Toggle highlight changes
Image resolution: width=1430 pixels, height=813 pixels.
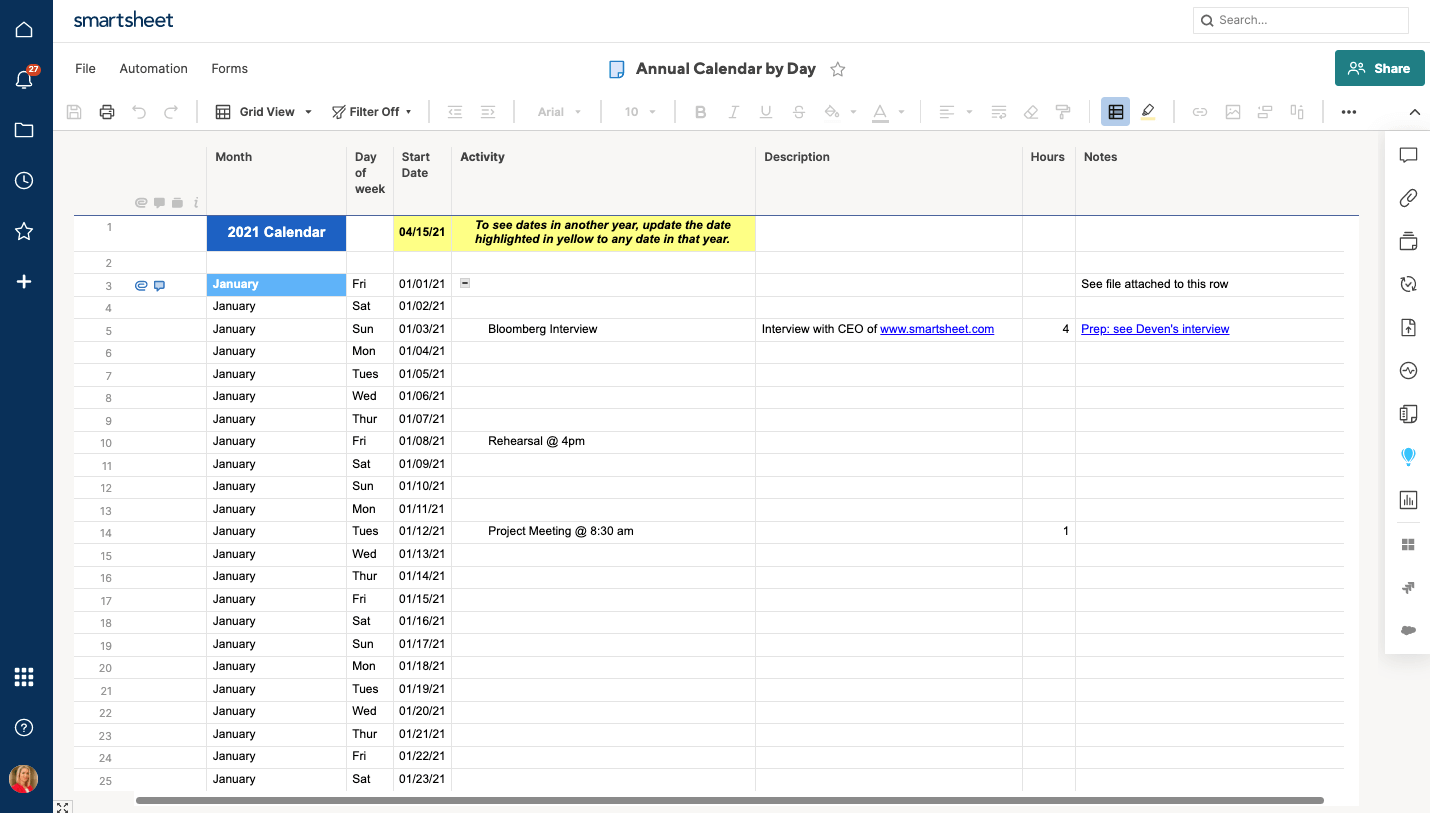(1148, 112)
